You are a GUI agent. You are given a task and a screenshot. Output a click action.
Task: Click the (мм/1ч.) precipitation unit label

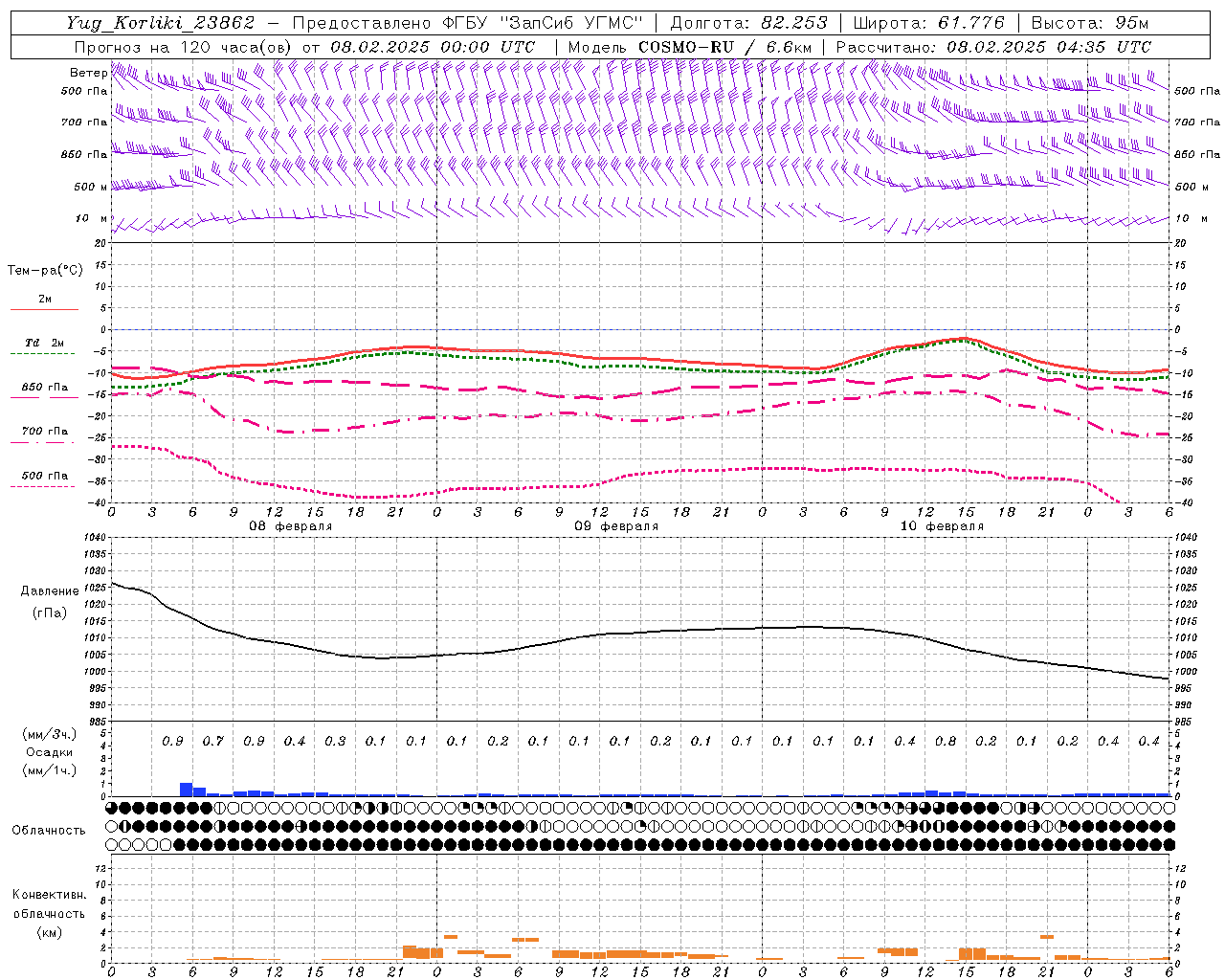[x=50, y=770]
